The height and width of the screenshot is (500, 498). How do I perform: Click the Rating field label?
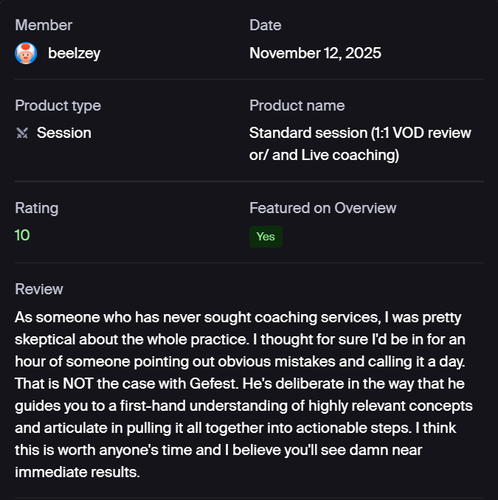[37, 208]
